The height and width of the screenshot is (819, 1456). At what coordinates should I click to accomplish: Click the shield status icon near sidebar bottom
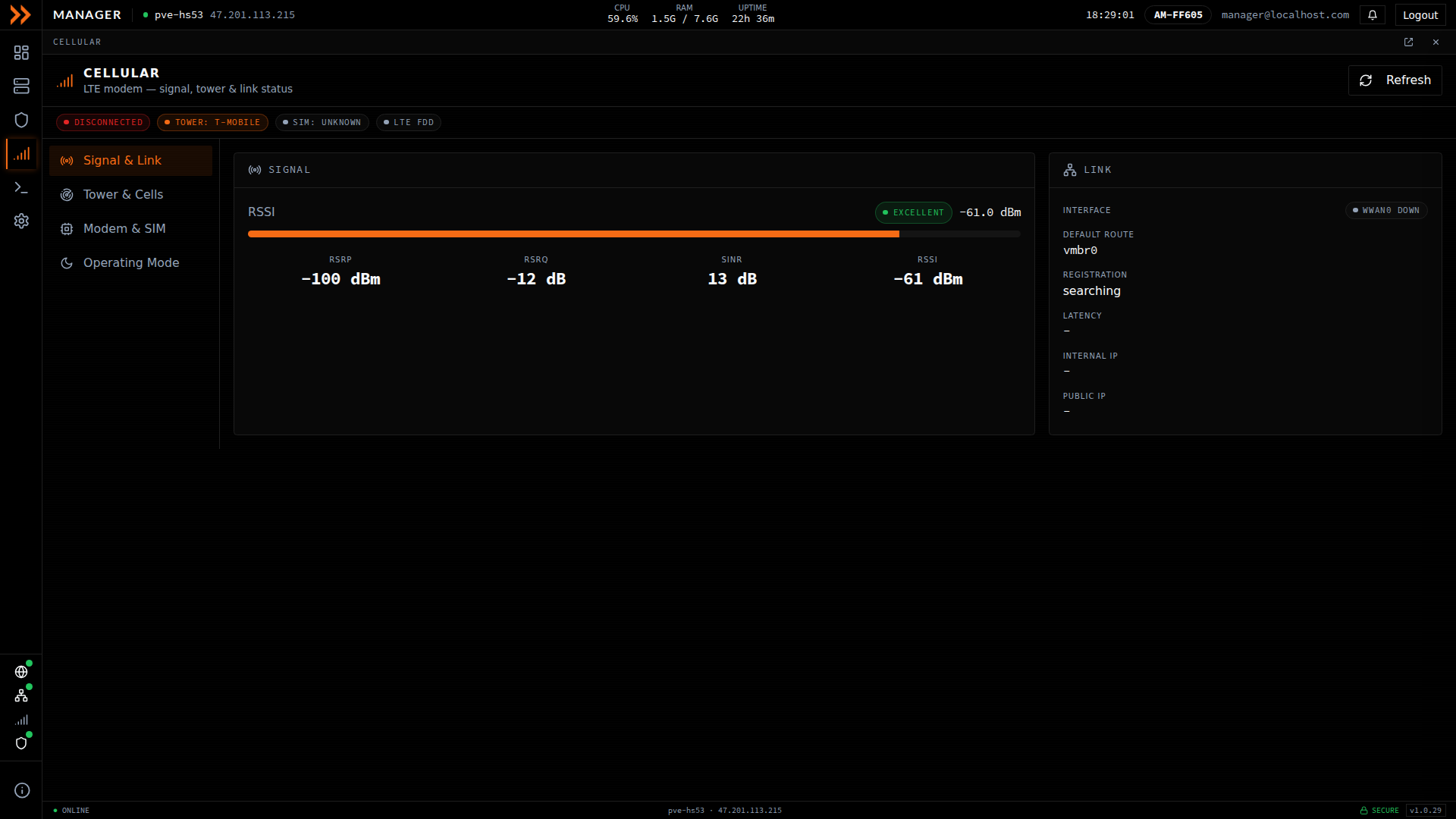[x=21, y=743]
